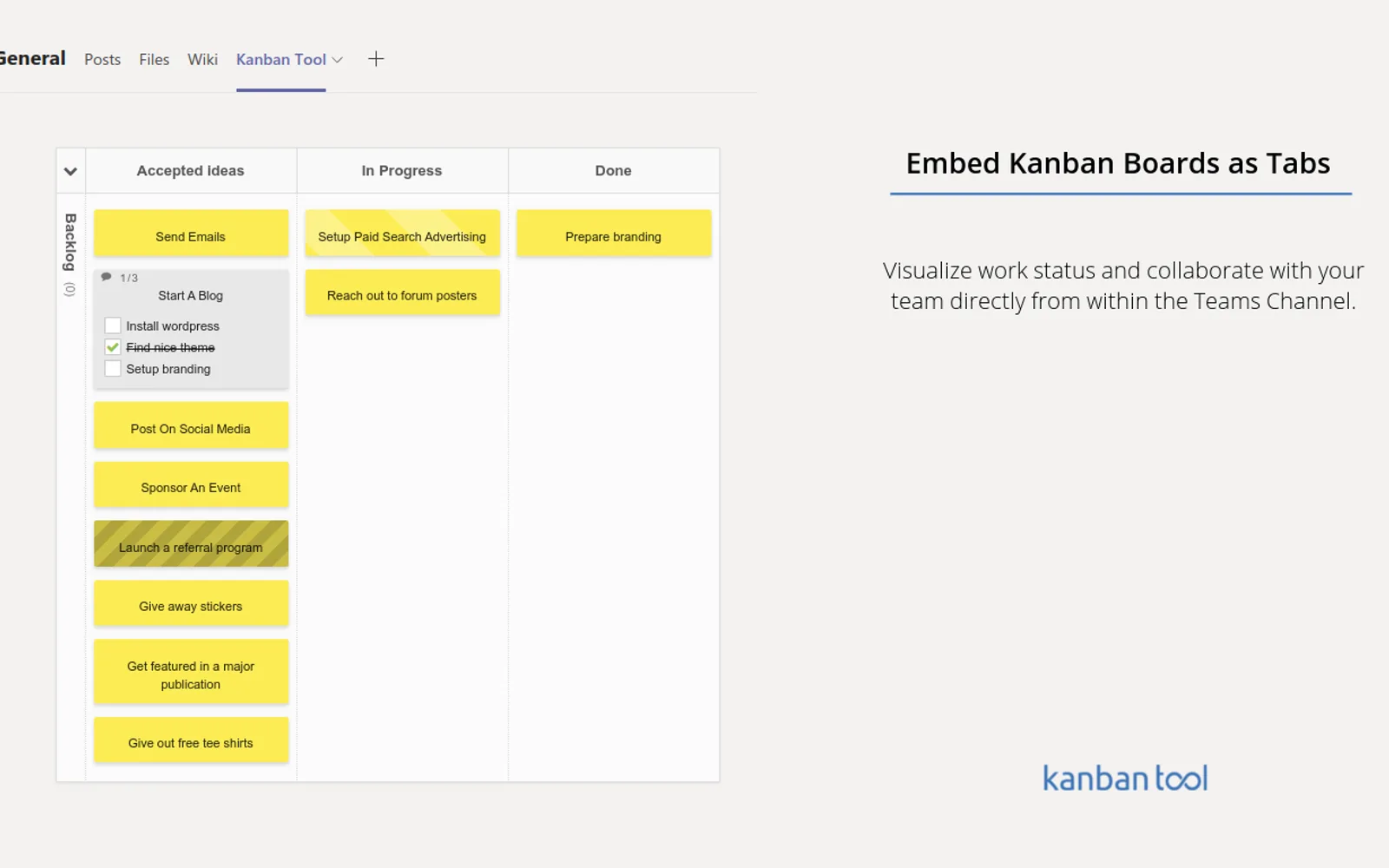This screenshot has width=1389, height=868.
Task: Click the kanban tool logo
Action: point(1125,778)
